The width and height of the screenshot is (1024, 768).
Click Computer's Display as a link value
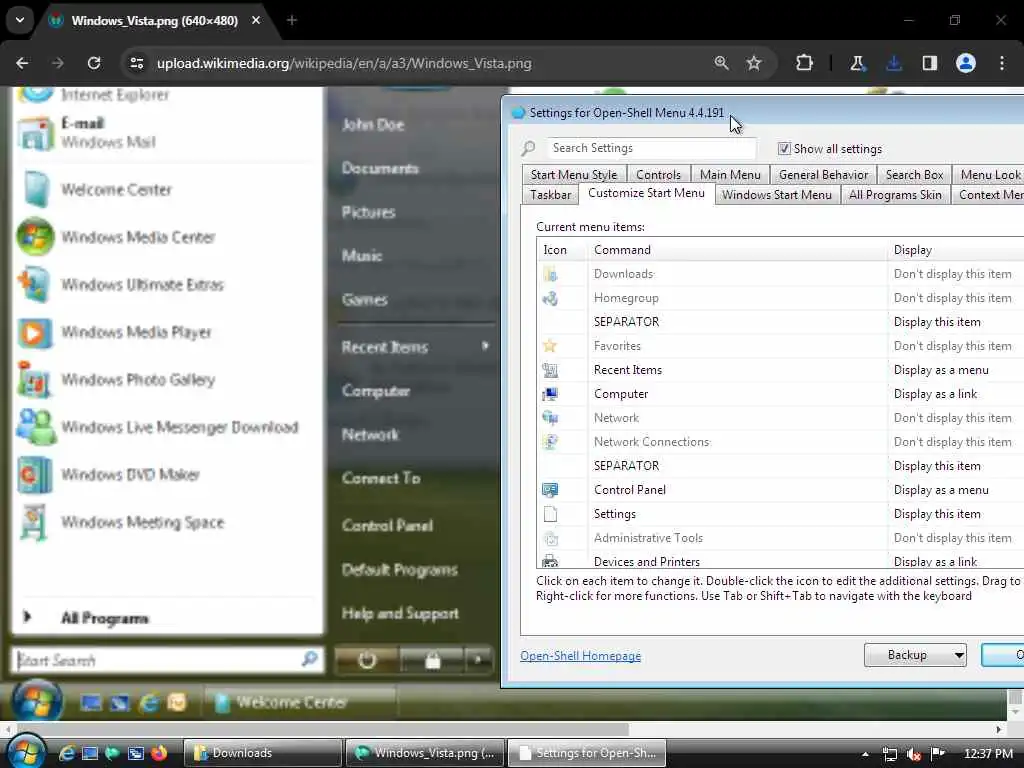(x=935, y=394)
